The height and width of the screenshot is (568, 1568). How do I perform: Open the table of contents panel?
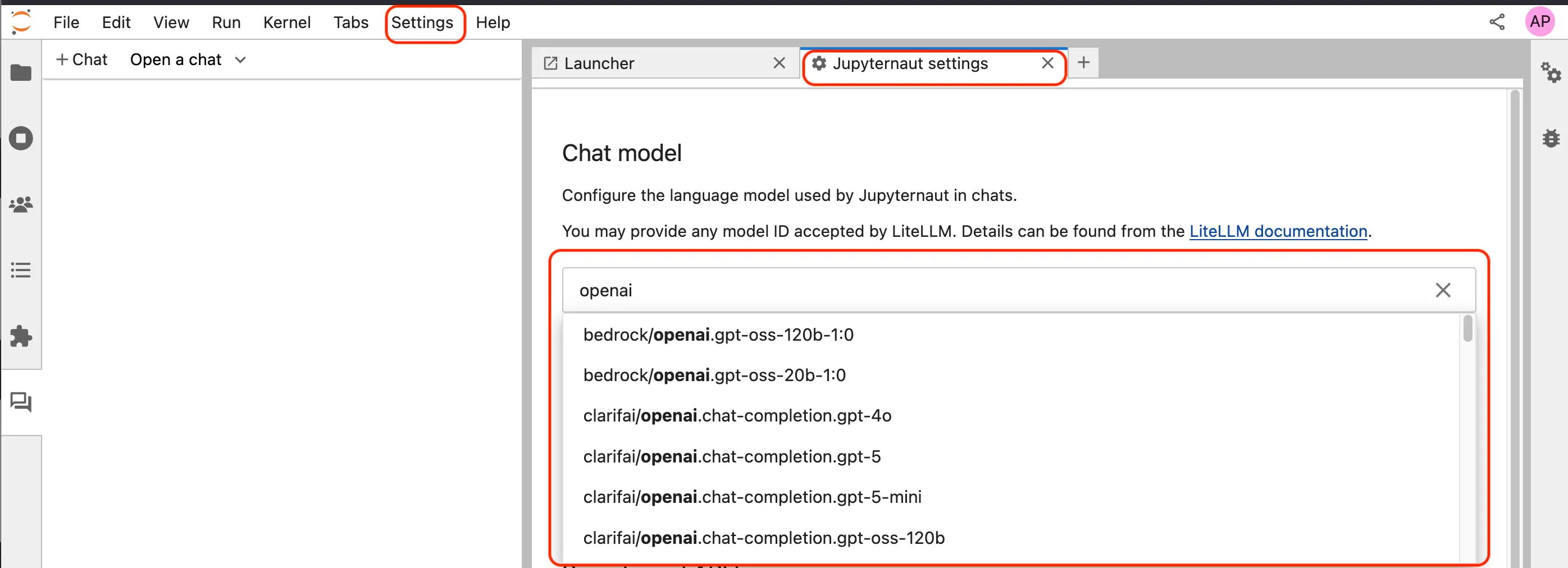pos(21,270)
